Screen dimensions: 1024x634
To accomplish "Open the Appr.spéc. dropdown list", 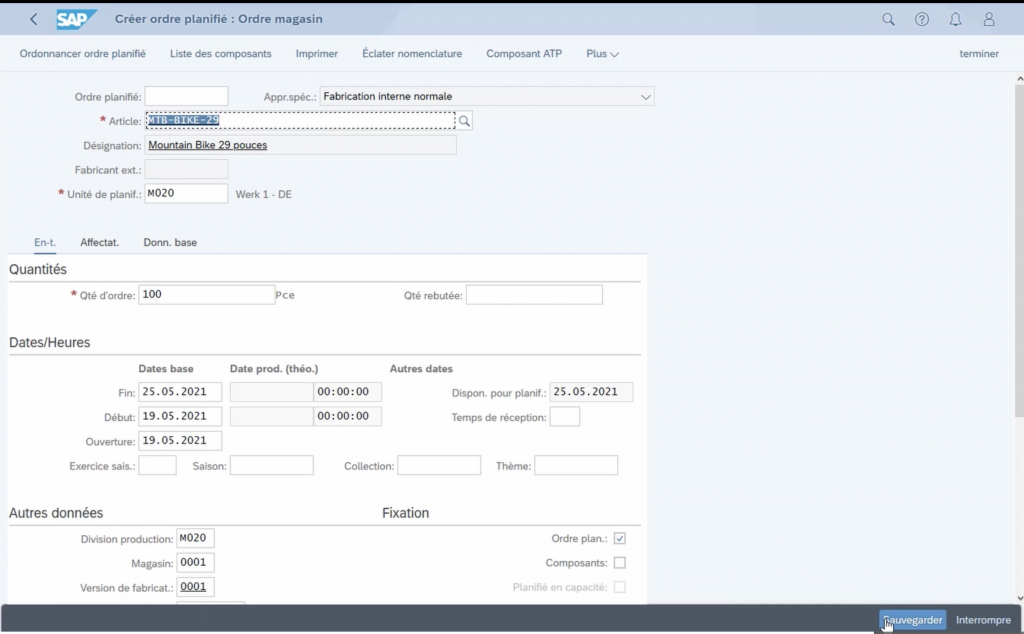I will pyautogui.click(x=645, y=97).
